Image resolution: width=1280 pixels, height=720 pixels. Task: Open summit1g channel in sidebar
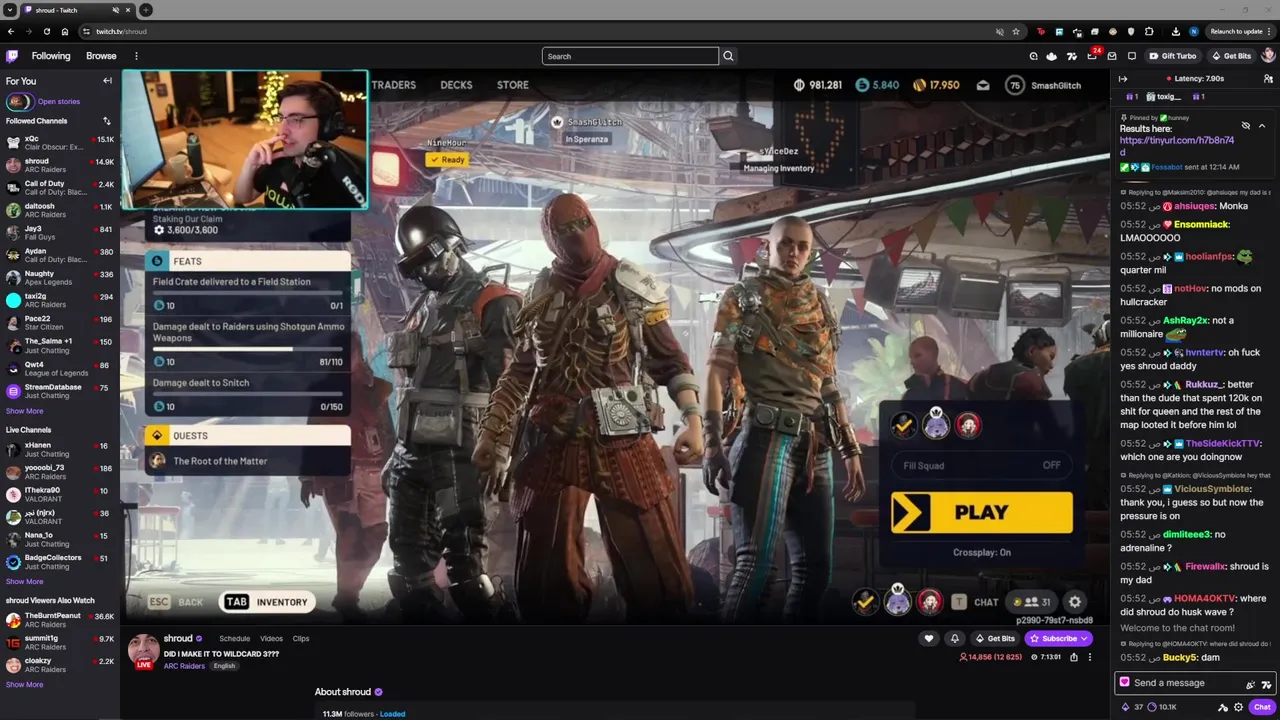click(x=60, y=642)
